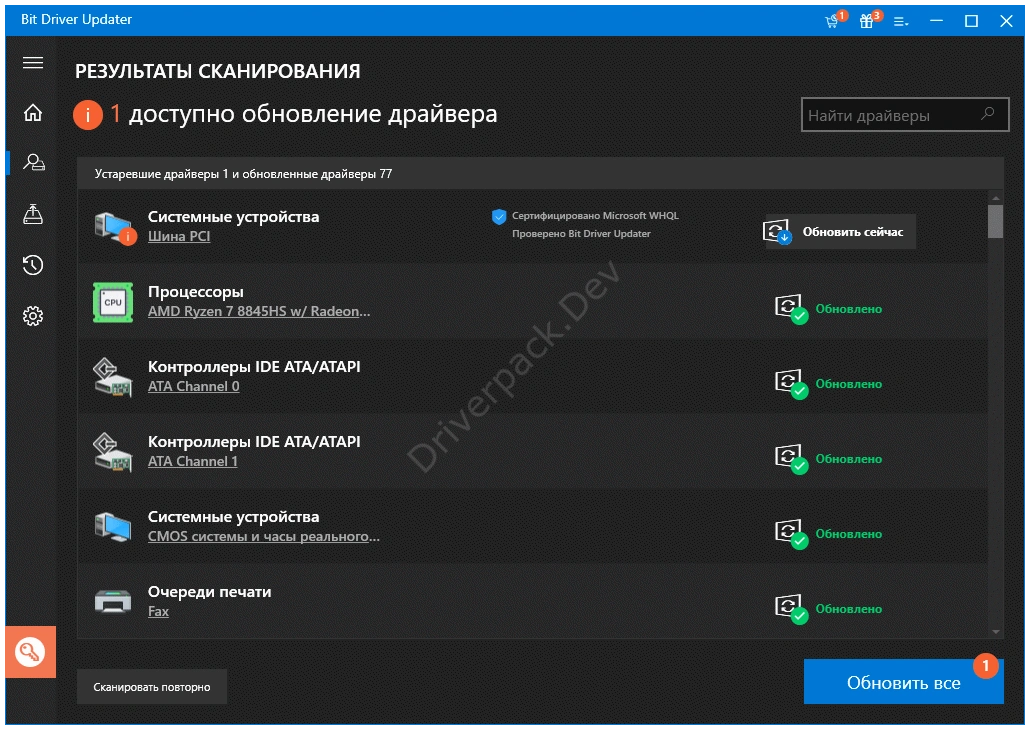
Task: Click the Процессоры category title
Action: click(195, 292)
